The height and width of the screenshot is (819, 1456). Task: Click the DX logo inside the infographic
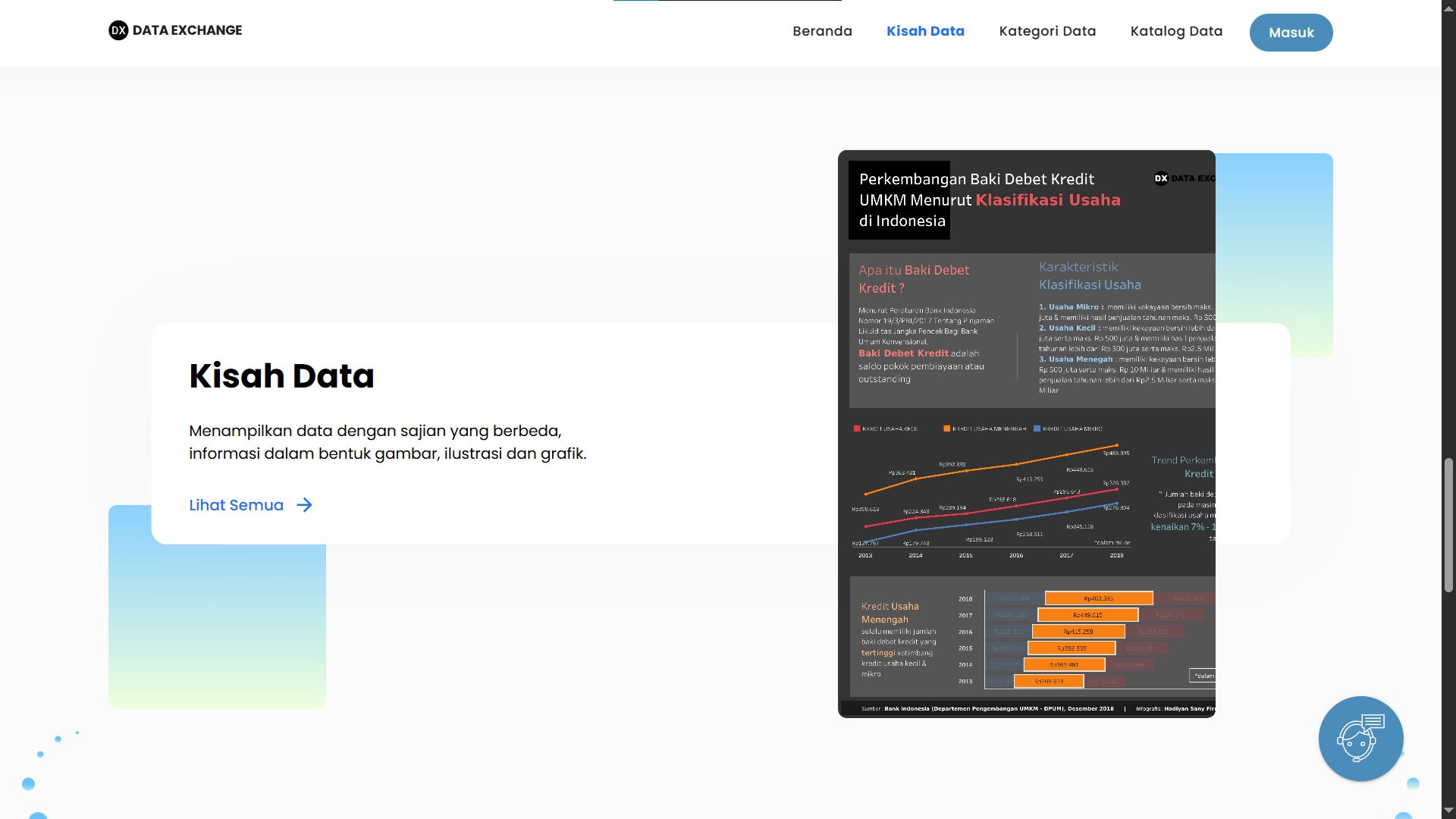pyautogui.click(x=1161, y=179)
